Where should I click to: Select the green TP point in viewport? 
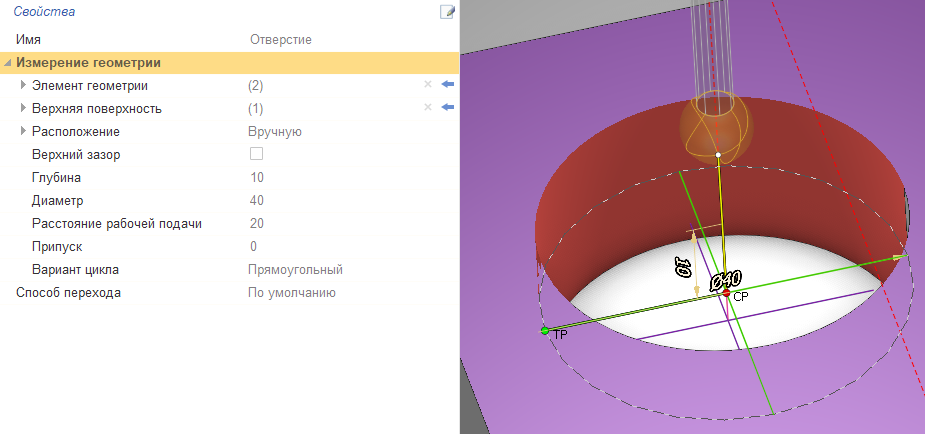tap(544, 330)
